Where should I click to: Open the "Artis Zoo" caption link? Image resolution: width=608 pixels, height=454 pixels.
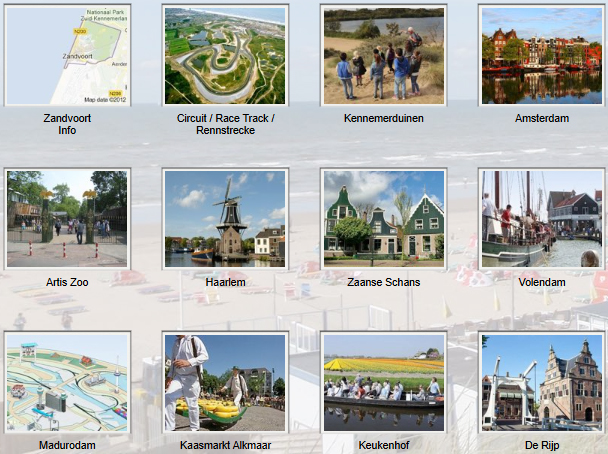(67, 282)
